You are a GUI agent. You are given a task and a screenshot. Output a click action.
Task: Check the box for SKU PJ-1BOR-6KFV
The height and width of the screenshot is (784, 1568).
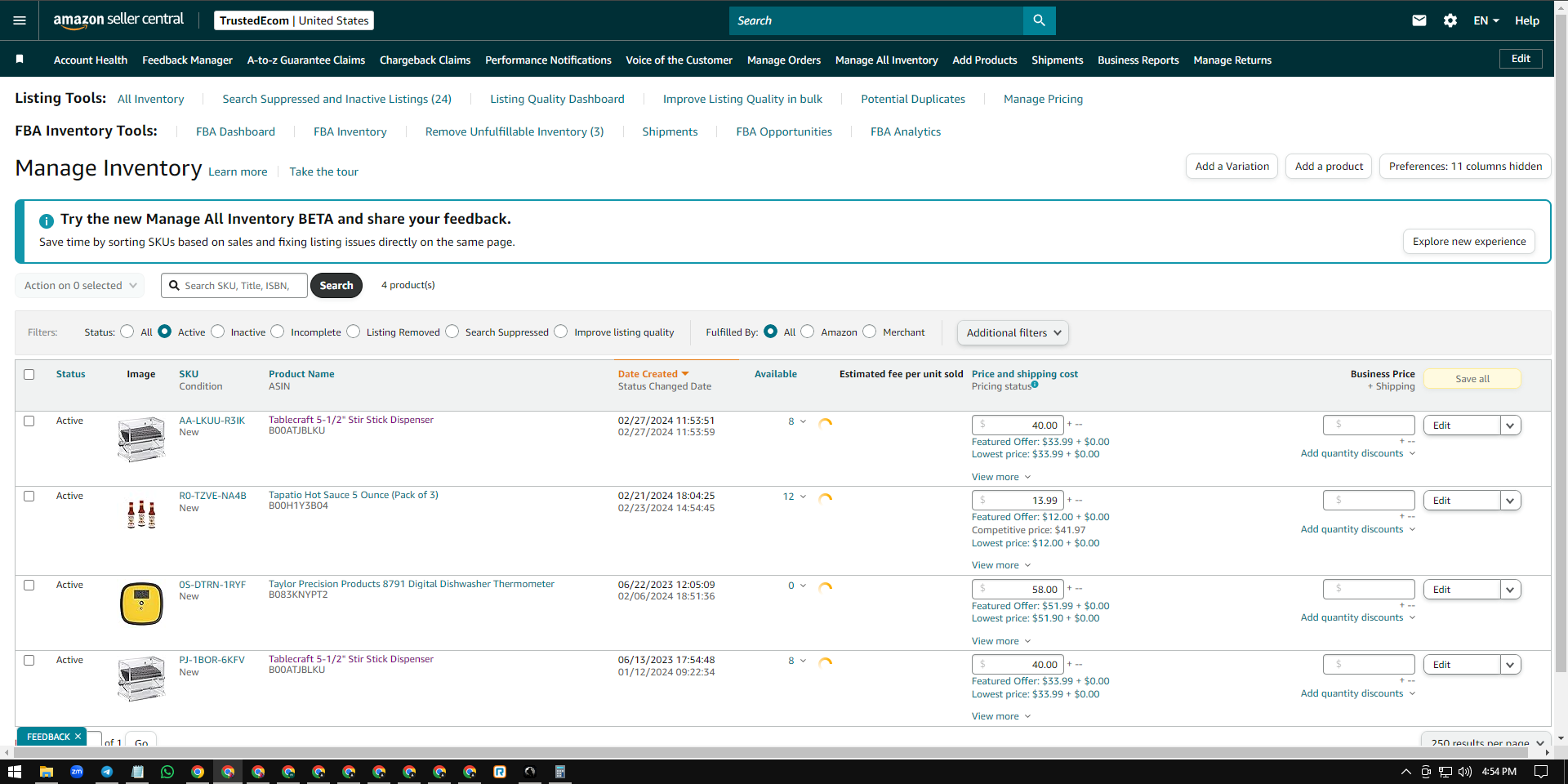click(x=29, y=661)
